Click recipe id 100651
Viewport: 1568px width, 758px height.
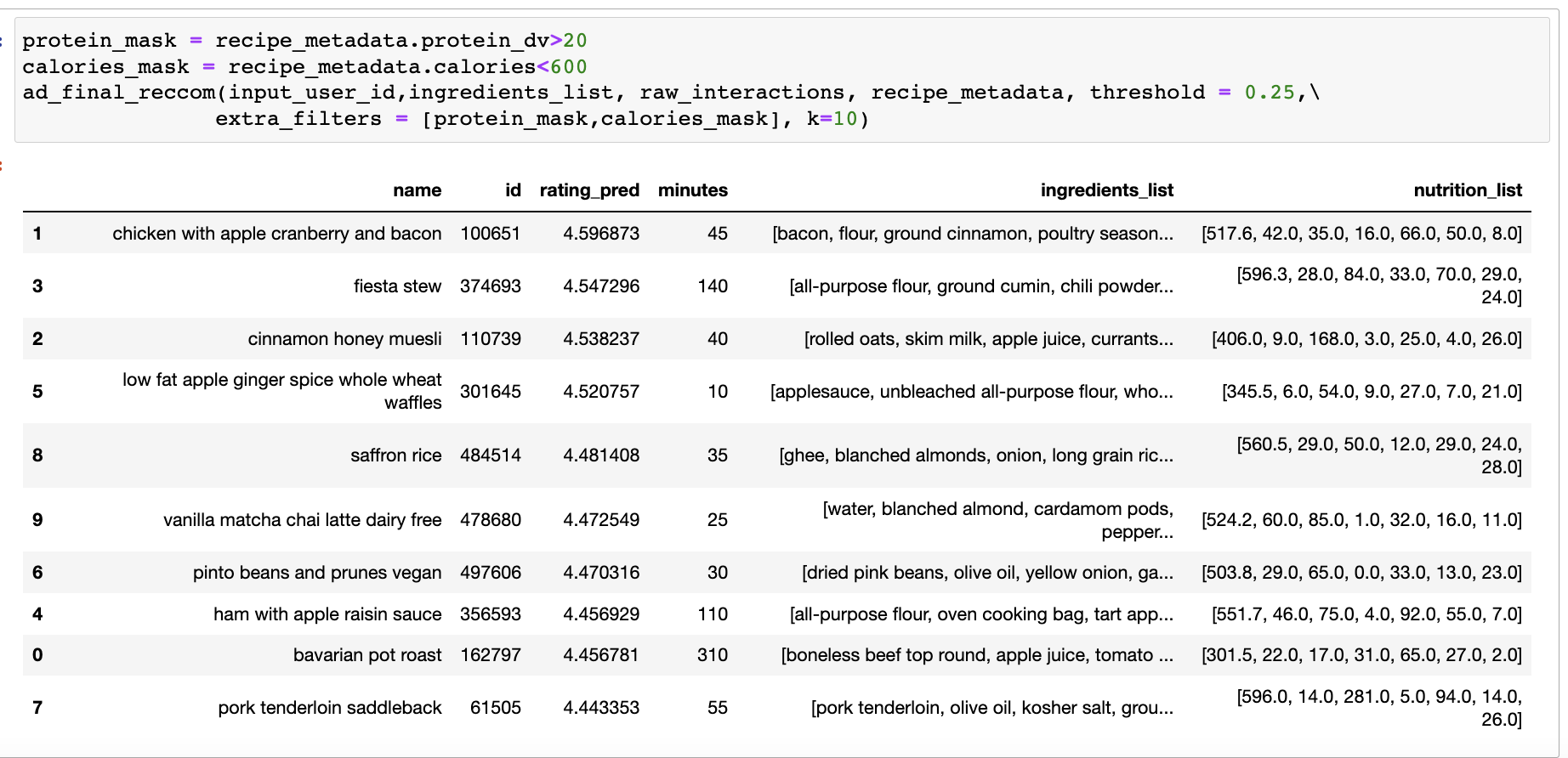pyautogui.click(x=491, y=234)
